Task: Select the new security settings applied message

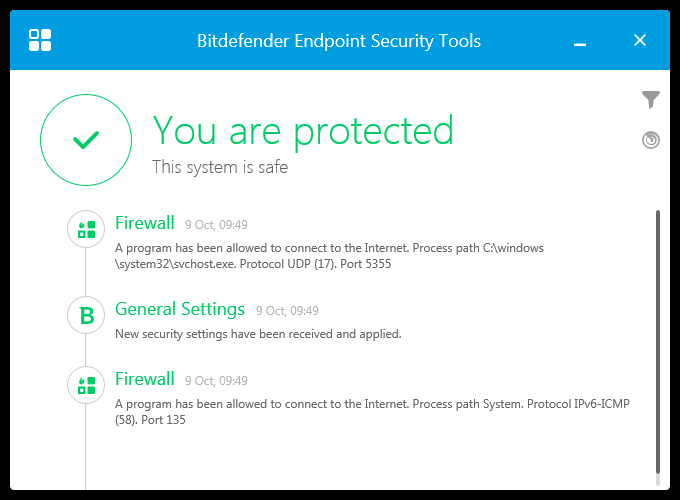Action: (x=258, y=334)
